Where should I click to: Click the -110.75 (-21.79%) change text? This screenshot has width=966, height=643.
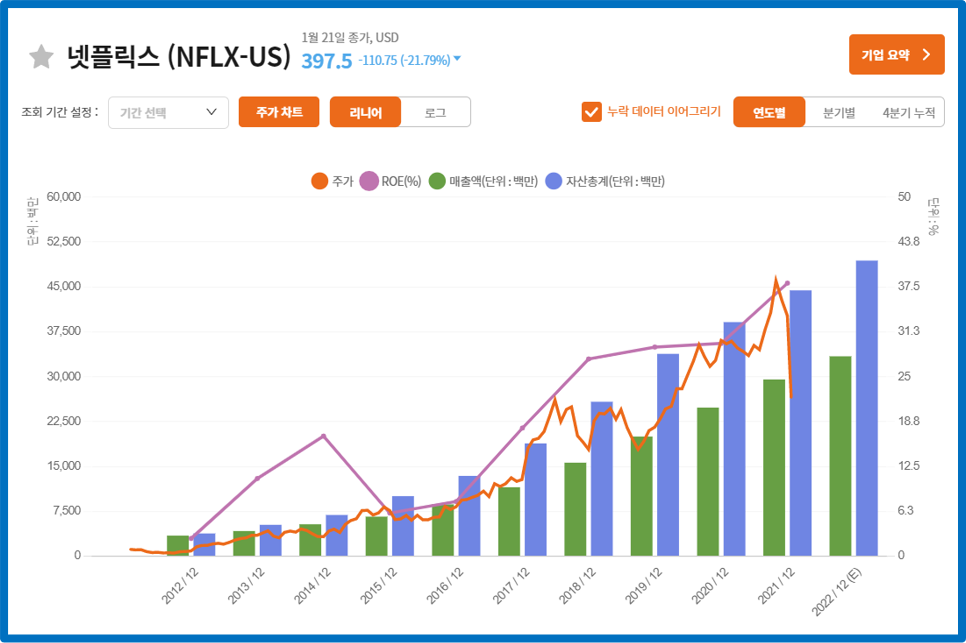point(405,60)
